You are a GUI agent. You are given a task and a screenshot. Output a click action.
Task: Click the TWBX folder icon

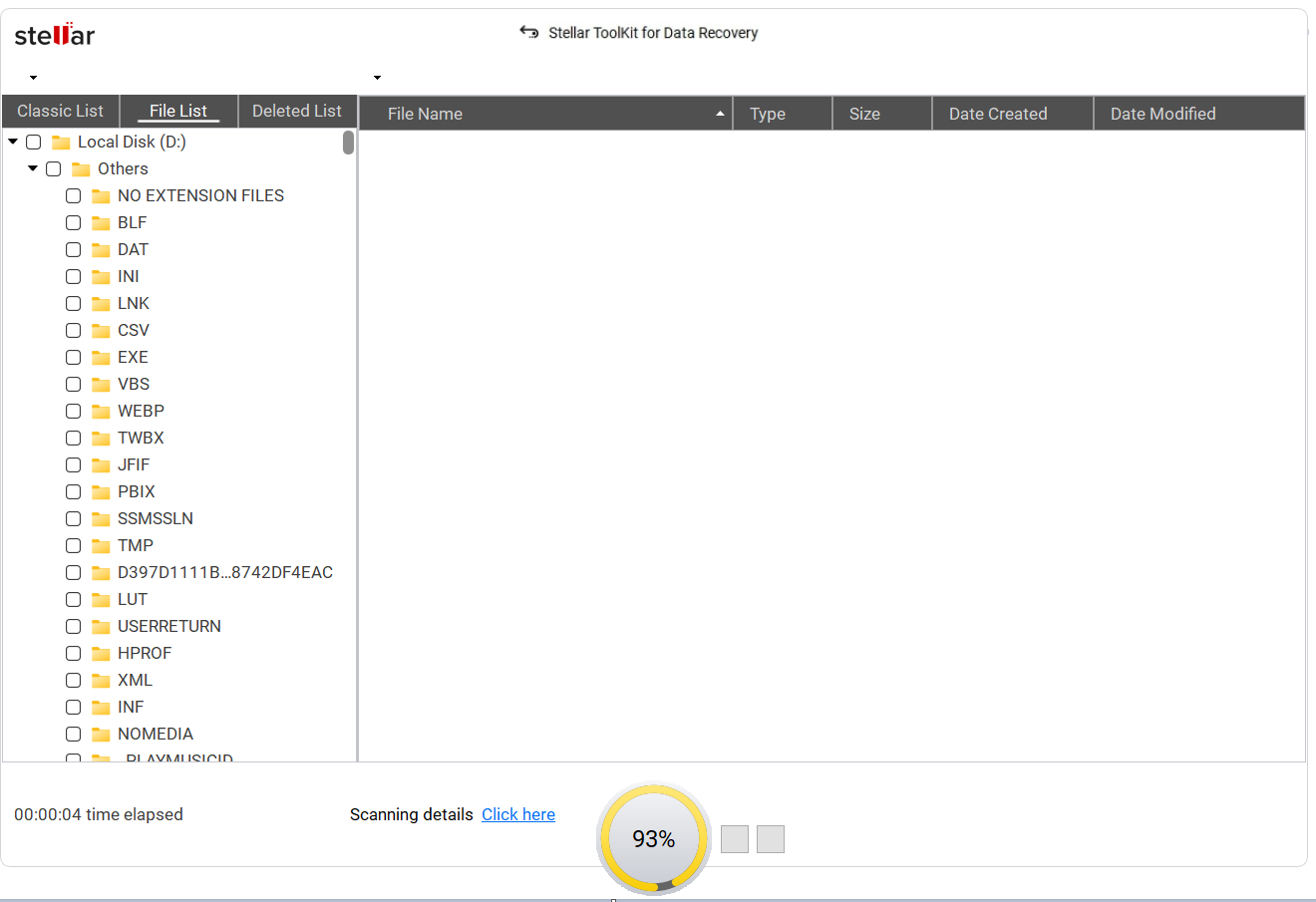[x=101, y=439]
